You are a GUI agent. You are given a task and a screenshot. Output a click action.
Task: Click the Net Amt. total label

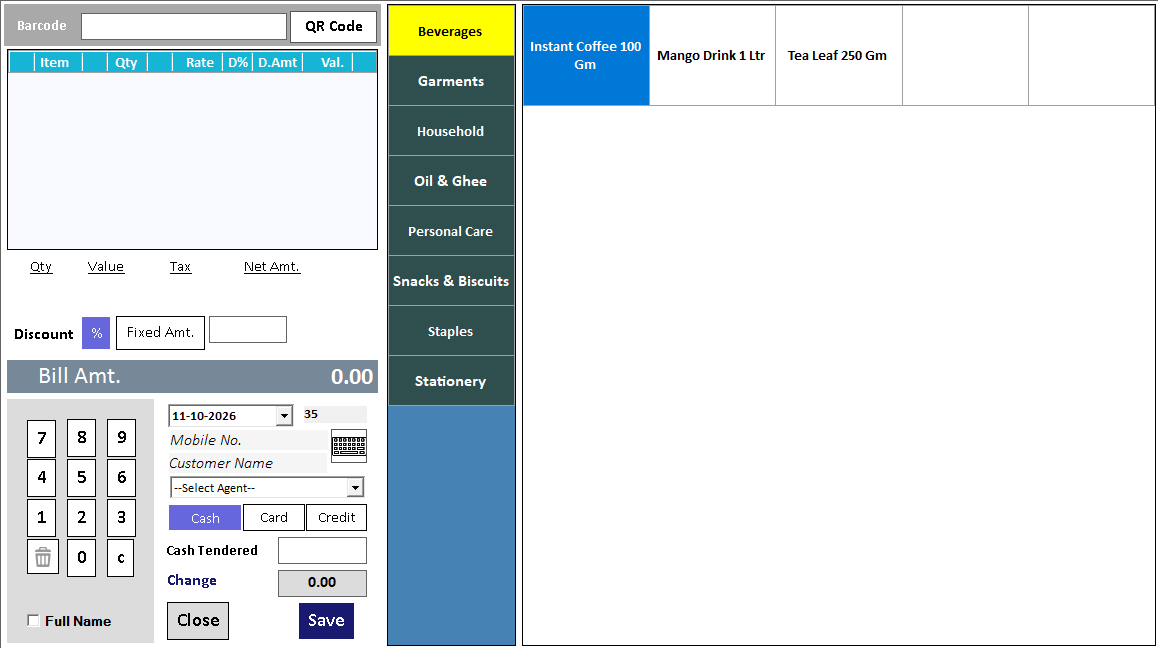pos(272,267)
